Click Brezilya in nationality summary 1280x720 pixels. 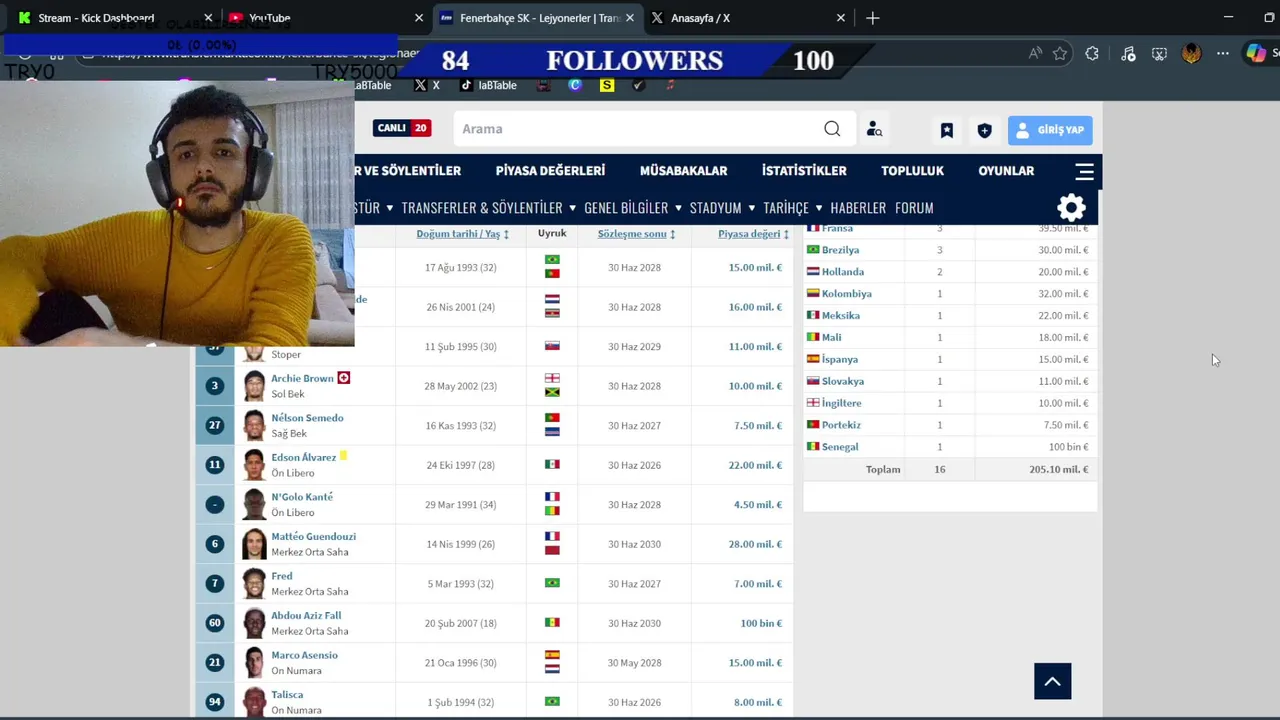tap(840, 250)
